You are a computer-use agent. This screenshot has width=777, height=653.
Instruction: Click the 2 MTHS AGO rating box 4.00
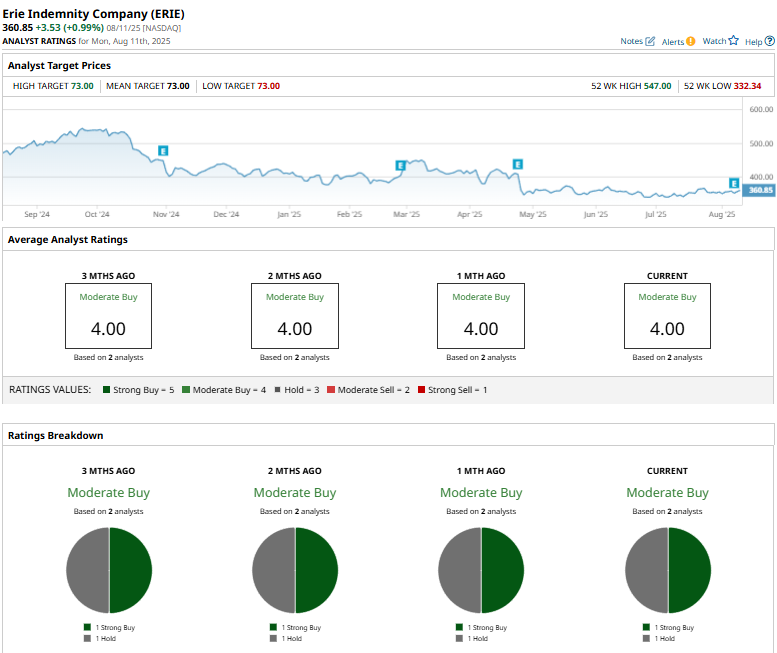pos(295,316)
